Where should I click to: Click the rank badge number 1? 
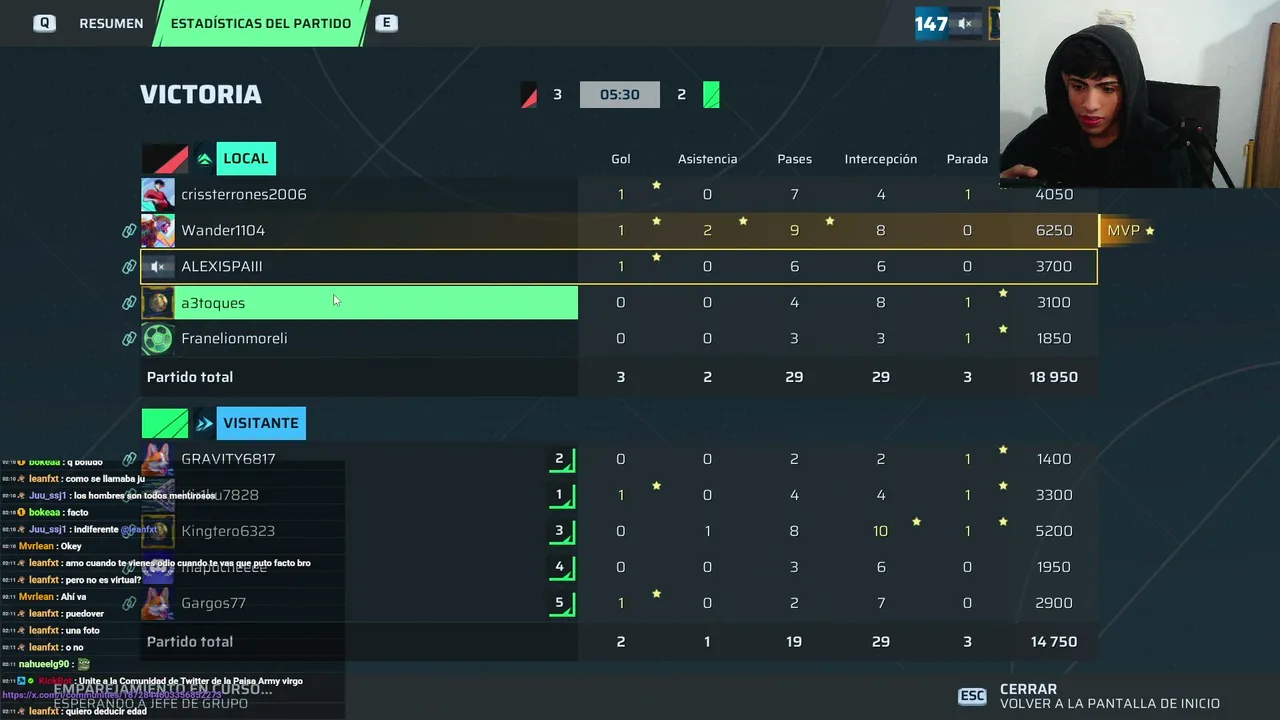click(x=562, y=496)
